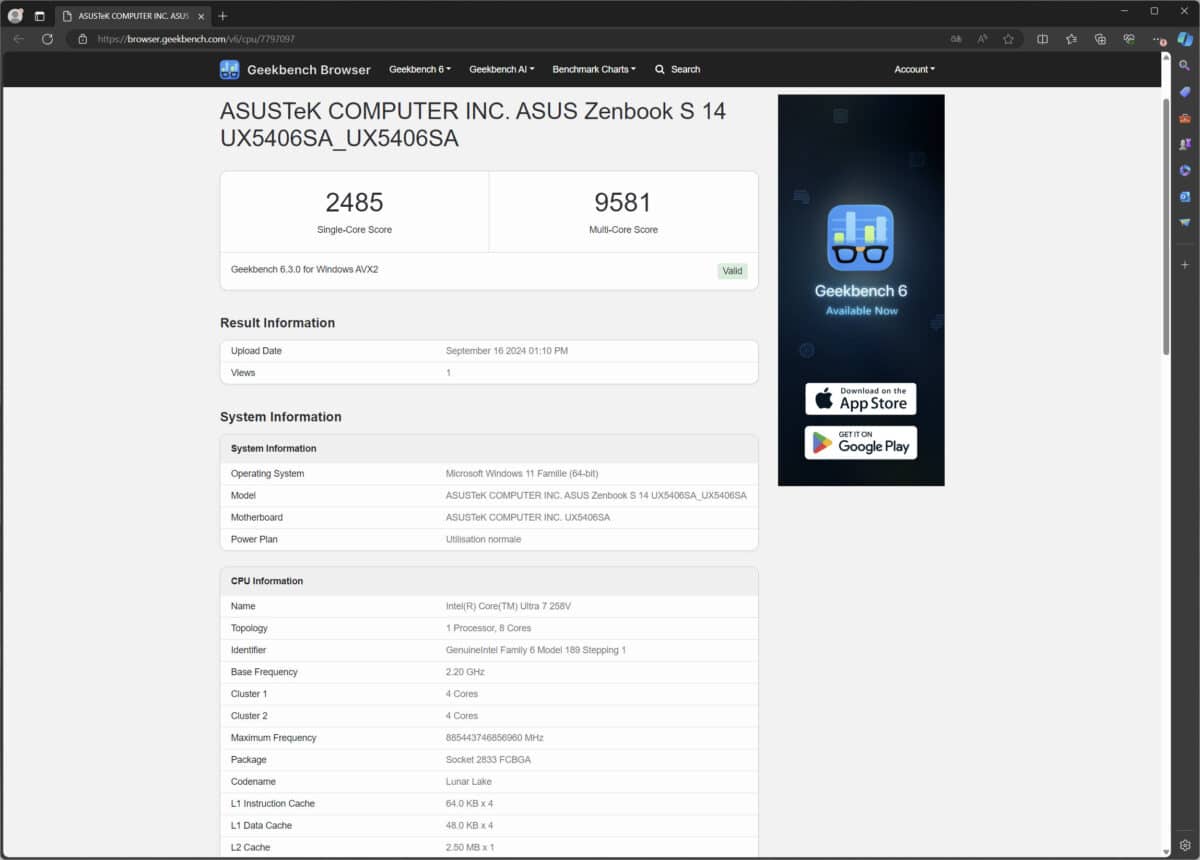1200x860 pixels.
Task: Open Search in the site navbar
Action: 677,69
